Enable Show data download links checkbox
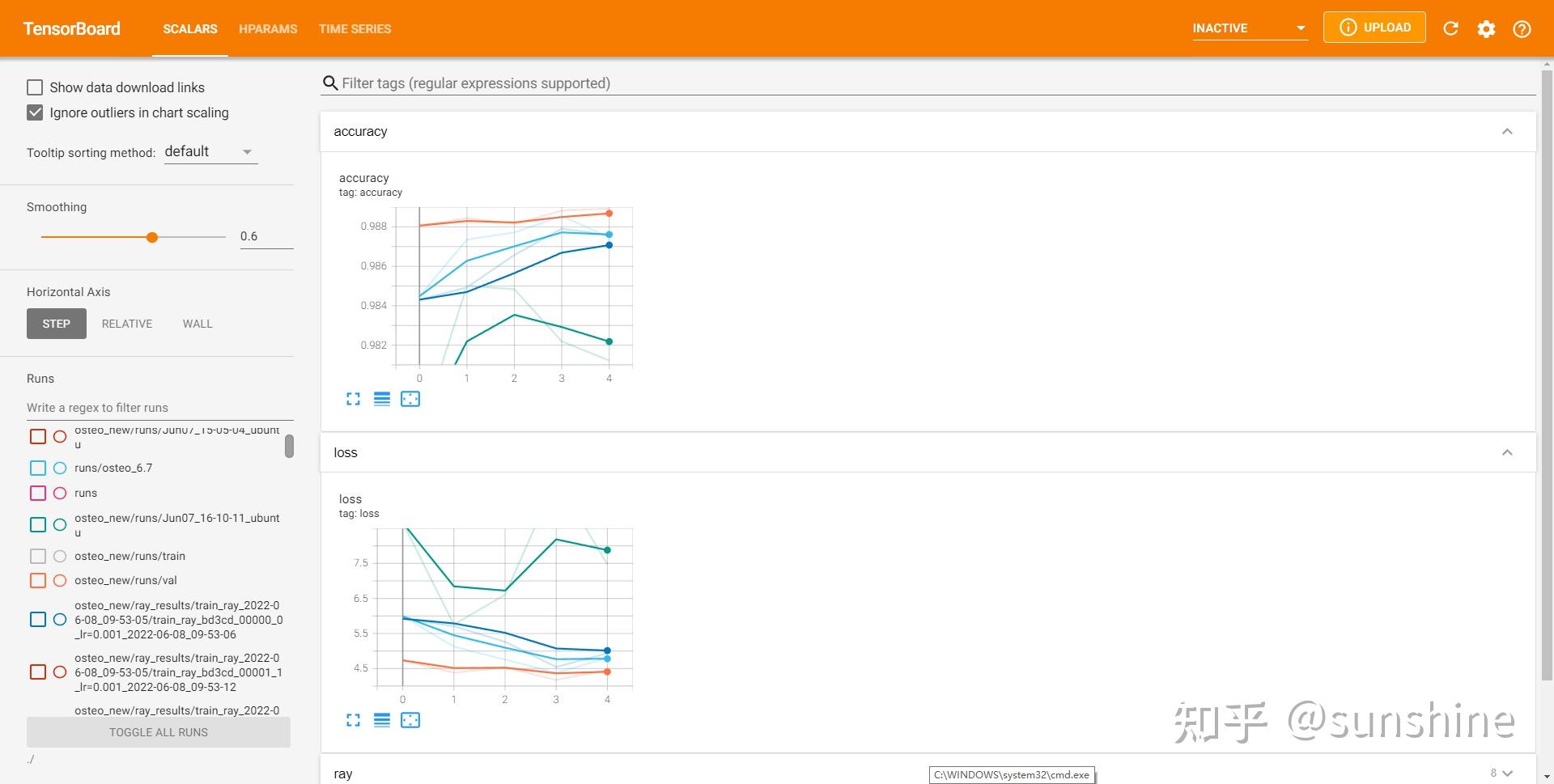 35,87
